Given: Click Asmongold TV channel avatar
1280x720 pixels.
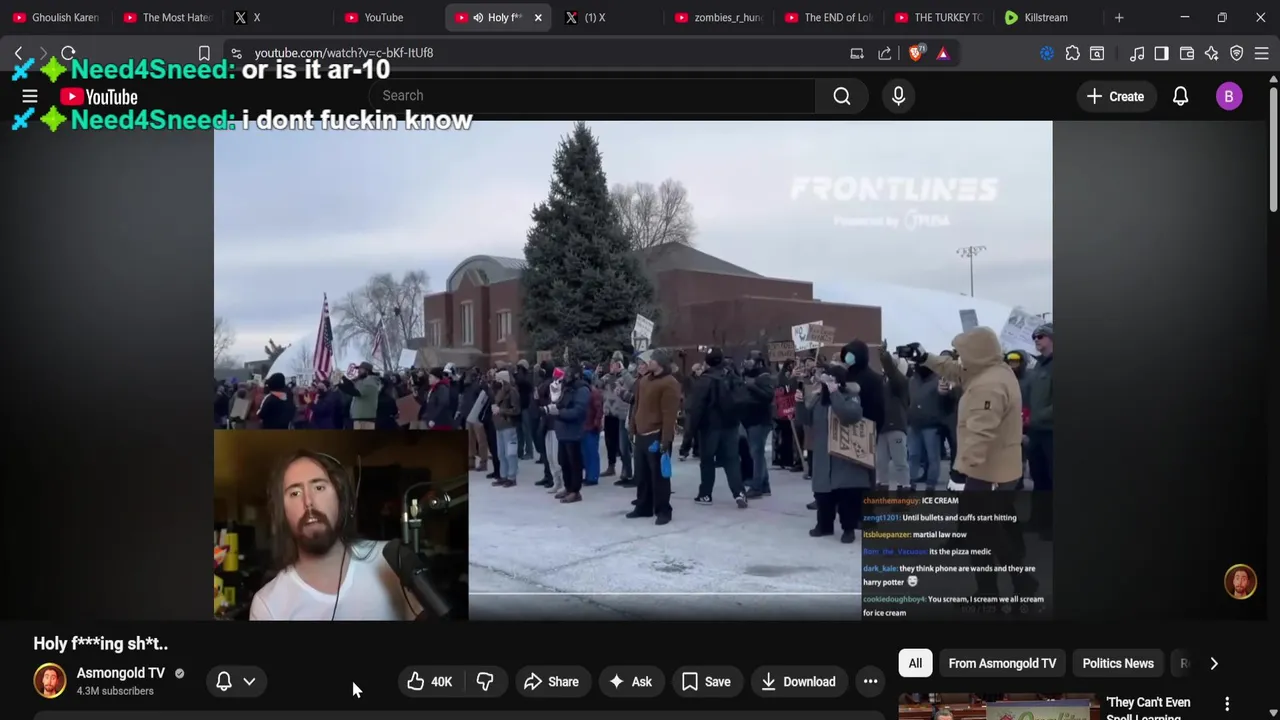Looking at the screenshot, I should coord(49,681).
